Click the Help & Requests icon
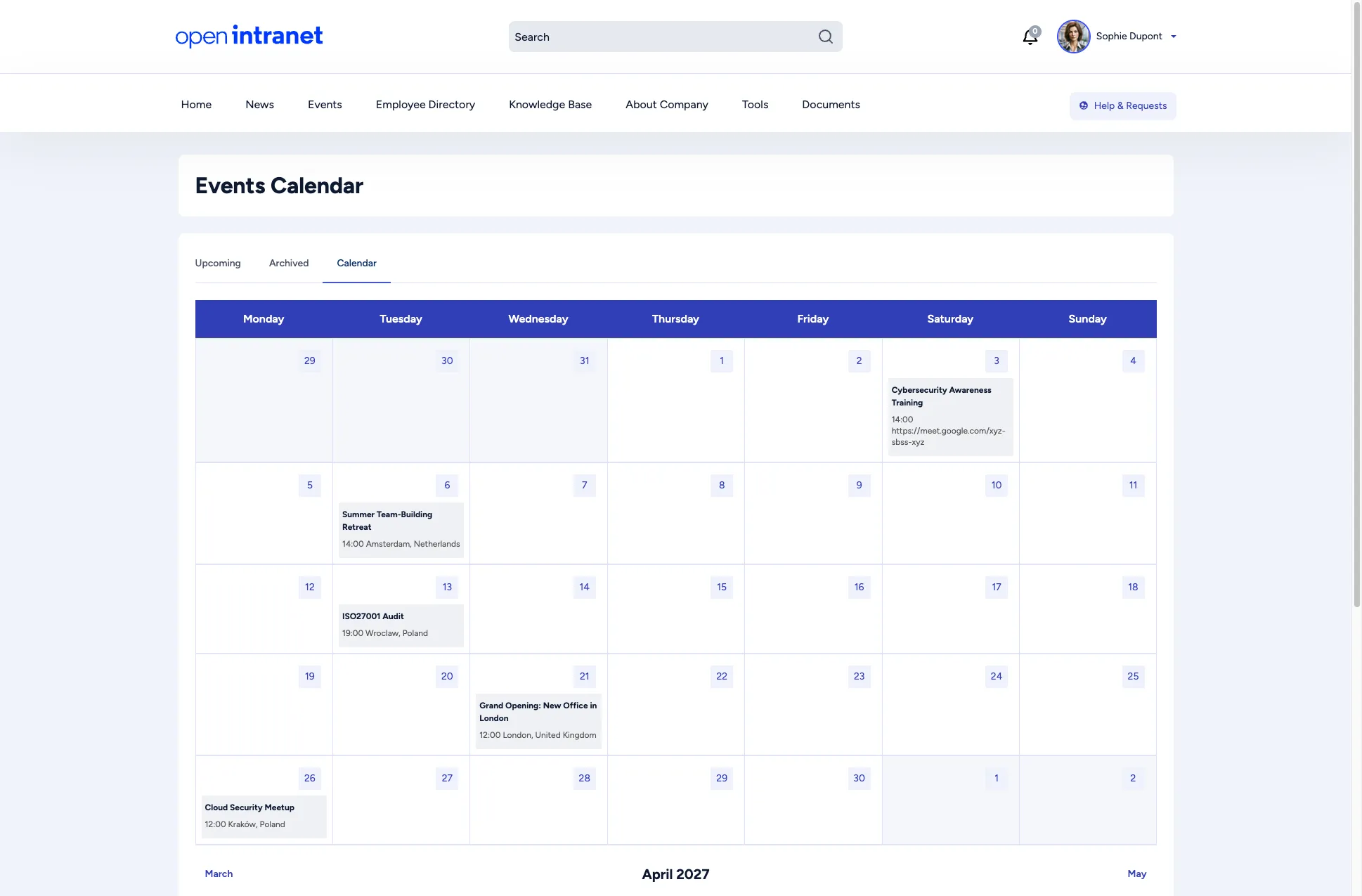Viewport: 1362px width, 896px height. coord(1084,105)
